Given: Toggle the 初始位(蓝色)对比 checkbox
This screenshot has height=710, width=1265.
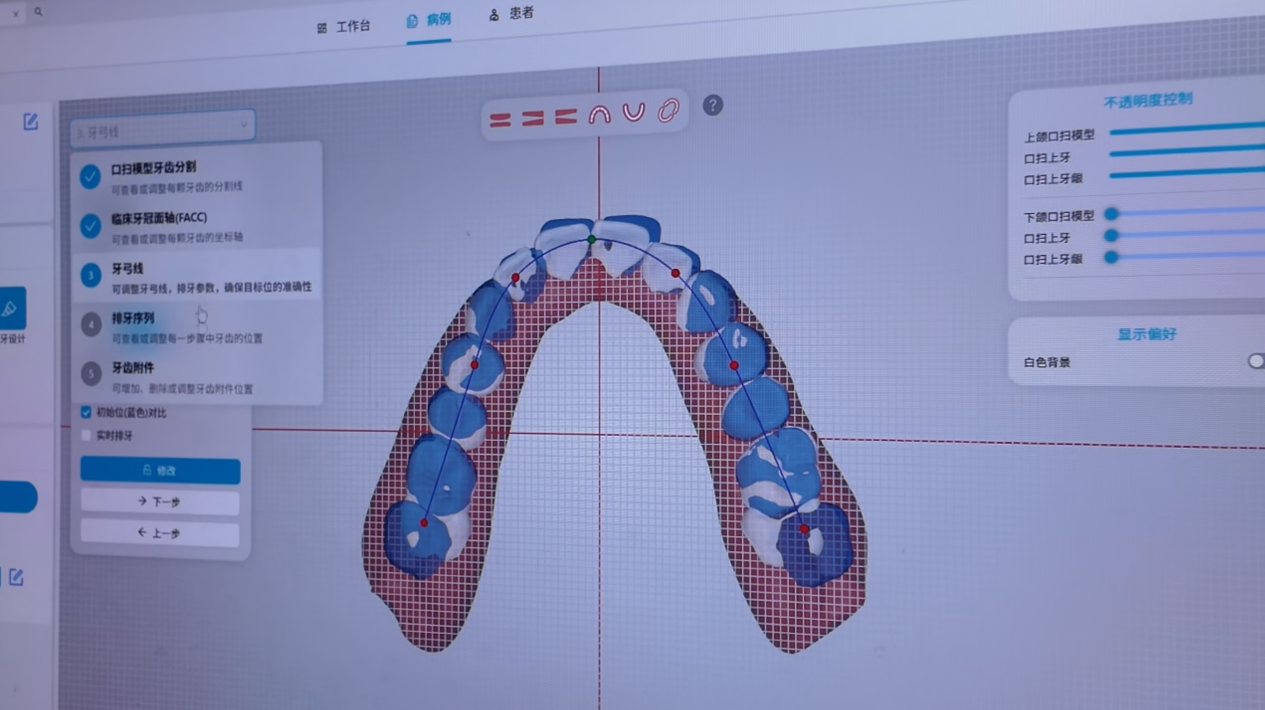Looking at the screenshot, I should click(86, 412).
